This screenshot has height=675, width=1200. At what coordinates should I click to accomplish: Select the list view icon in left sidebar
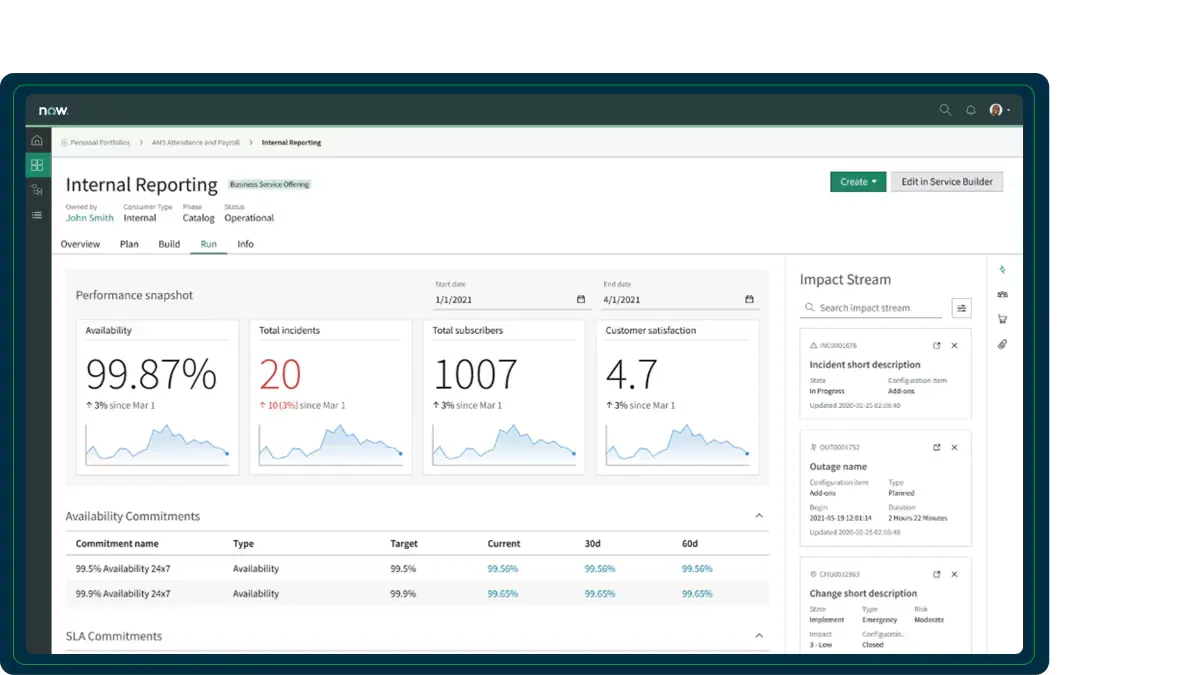click(37, 215)
